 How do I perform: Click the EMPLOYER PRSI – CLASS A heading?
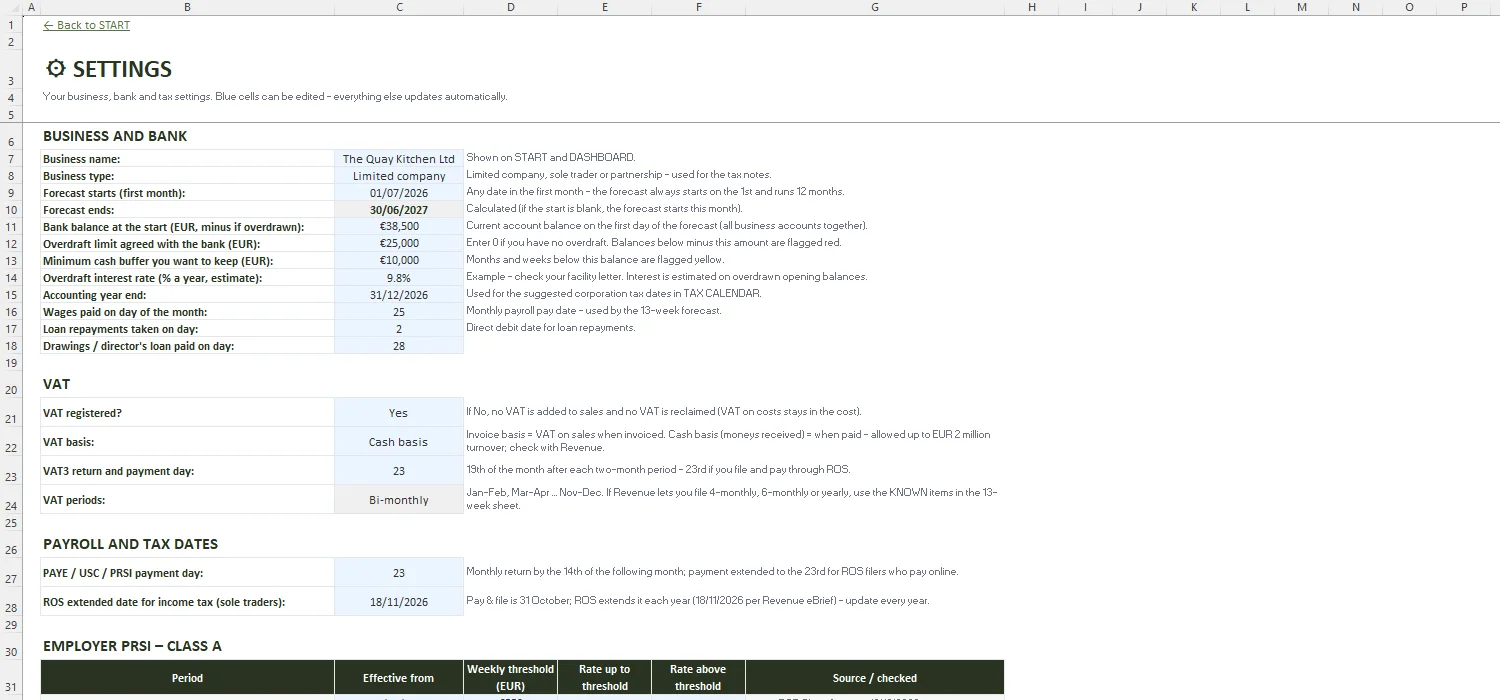[x=132, y=646]
